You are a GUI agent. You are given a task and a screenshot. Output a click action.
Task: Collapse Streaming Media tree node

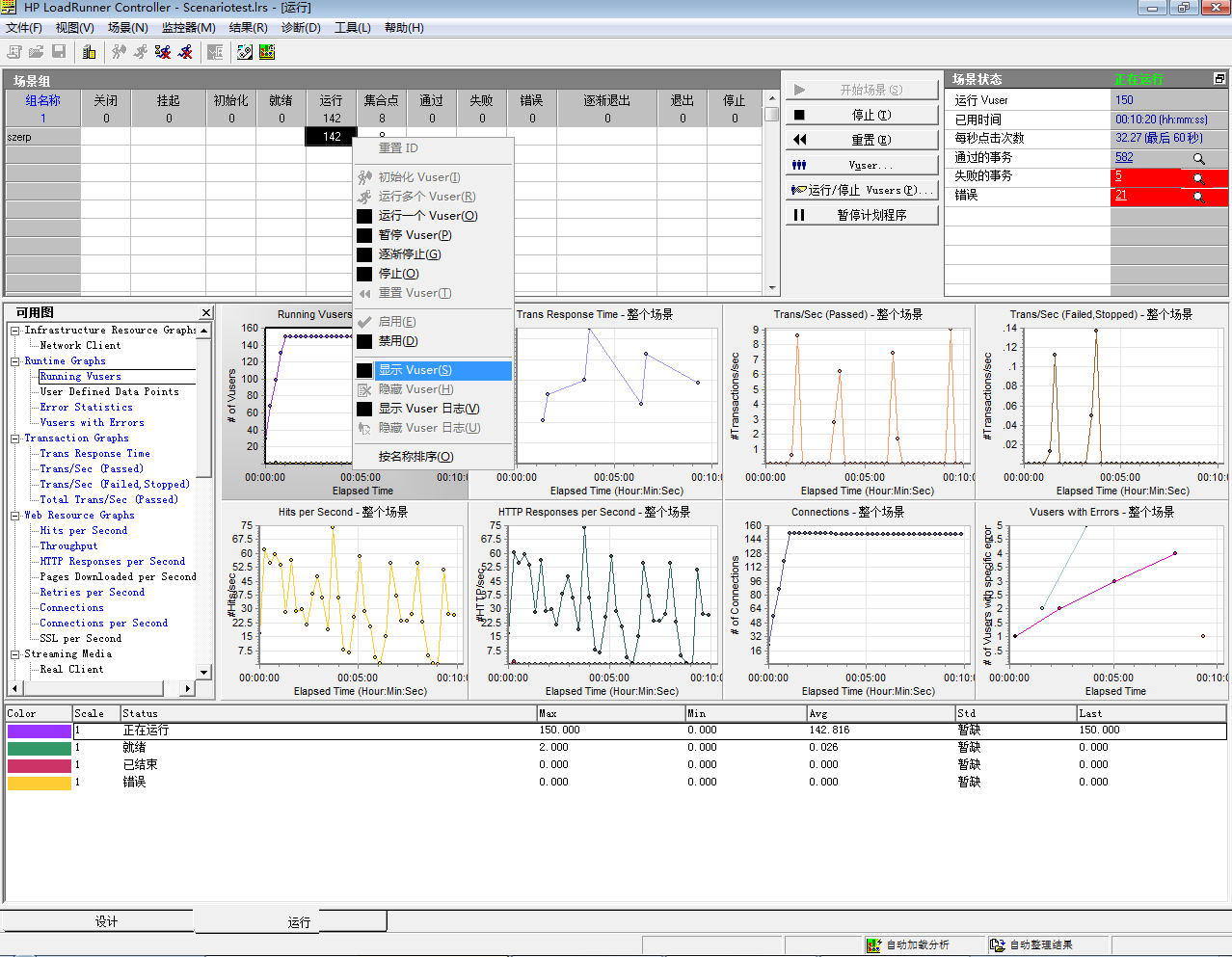pos(15,654)
